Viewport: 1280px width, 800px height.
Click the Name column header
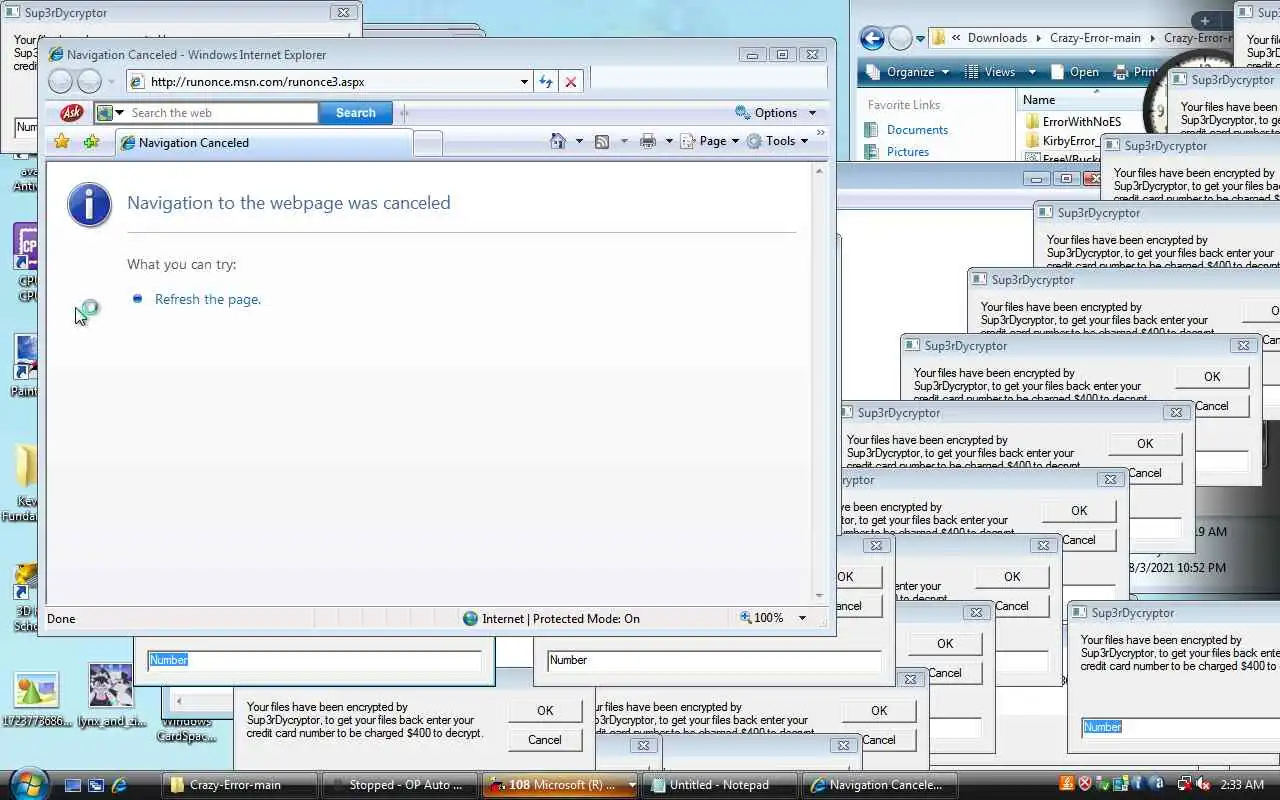(x=1080, y=100)
